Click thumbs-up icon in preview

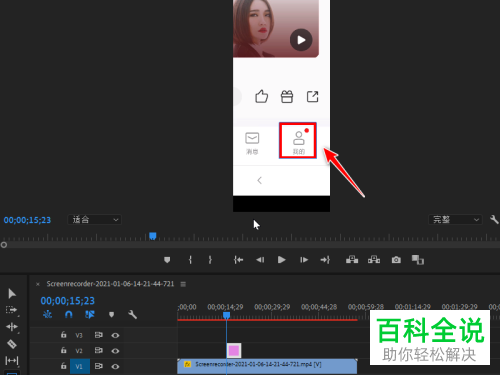click(x=261, y=97)
